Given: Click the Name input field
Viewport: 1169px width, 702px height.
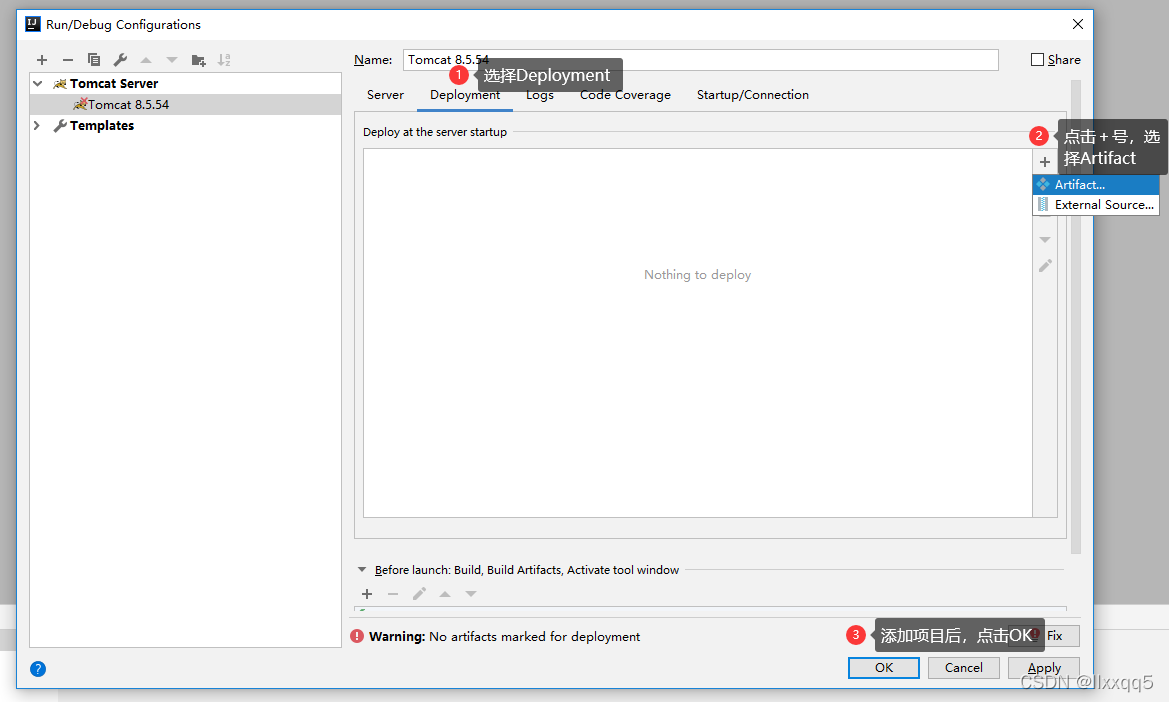Looking at the screenshot, I should [701, 60].
